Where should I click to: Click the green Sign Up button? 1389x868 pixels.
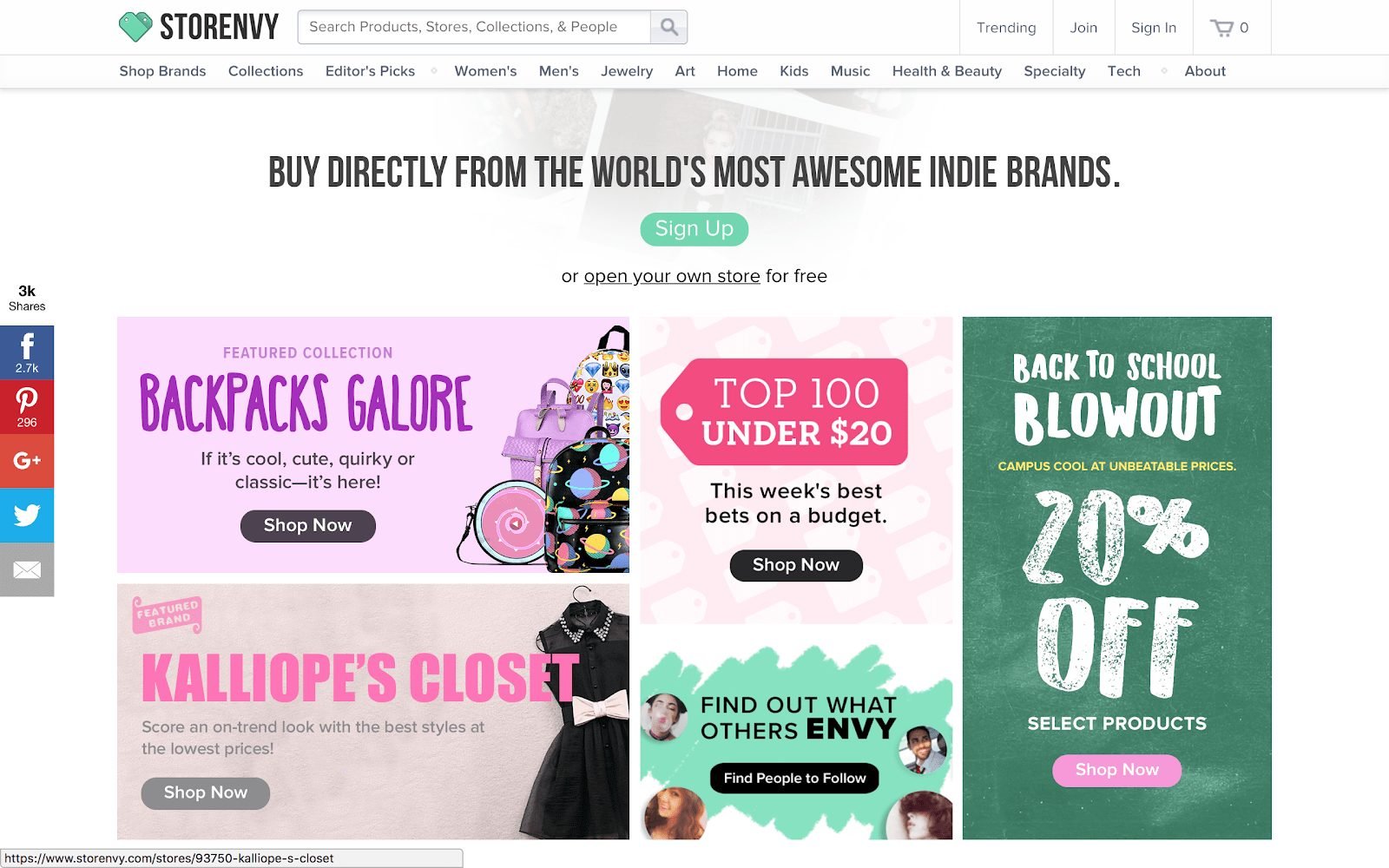click(x=694, y=229)
